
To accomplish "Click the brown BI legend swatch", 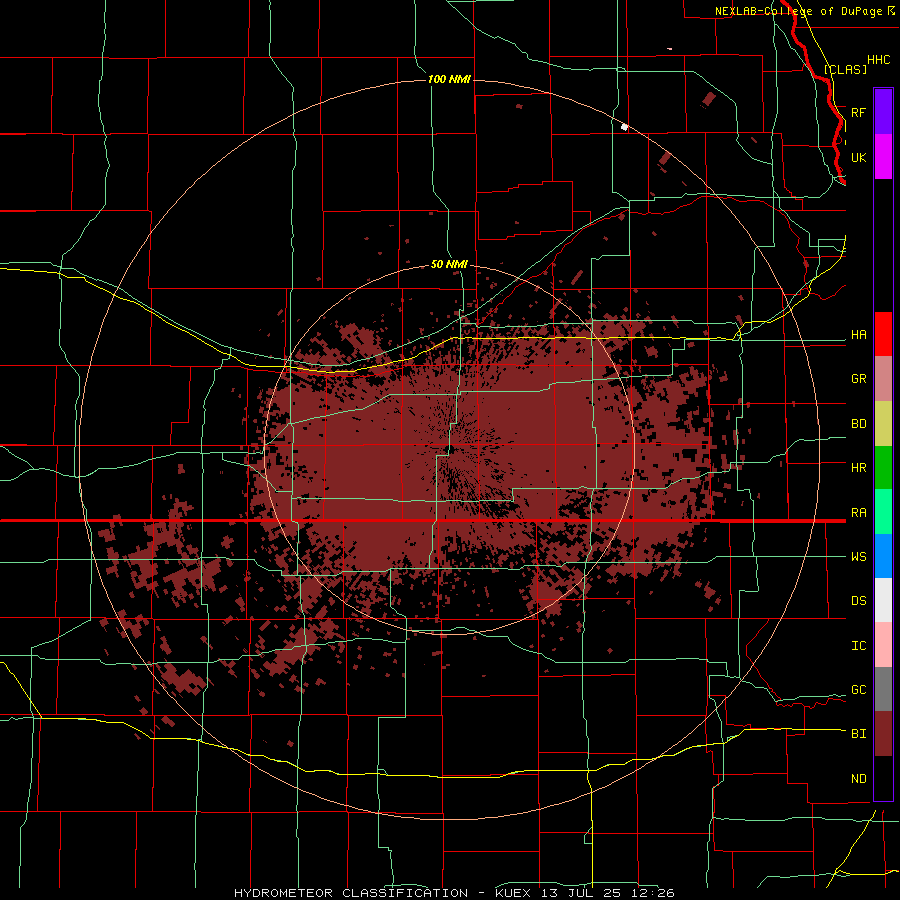I will pyautogui.click(x=883, y=734).
